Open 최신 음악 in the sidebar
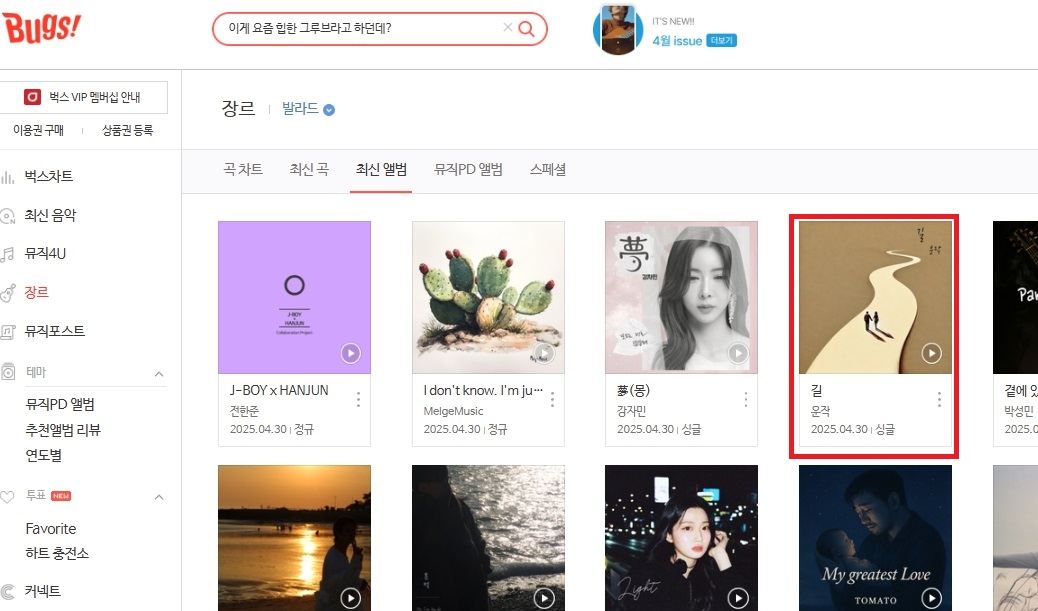This screenshot has height=611, width=1038. pyautogui.click(x=50, y=215)
